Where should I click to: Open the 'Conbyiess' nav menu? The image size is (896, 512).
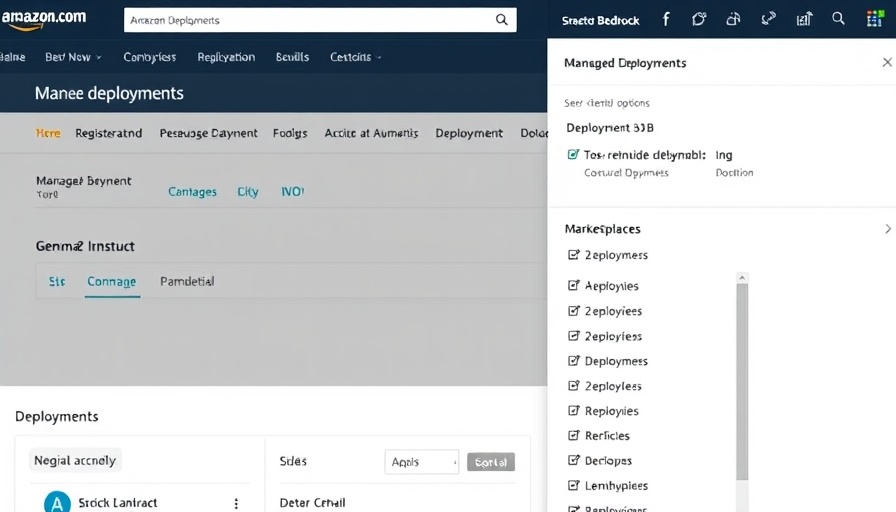(x=150, y=57)
